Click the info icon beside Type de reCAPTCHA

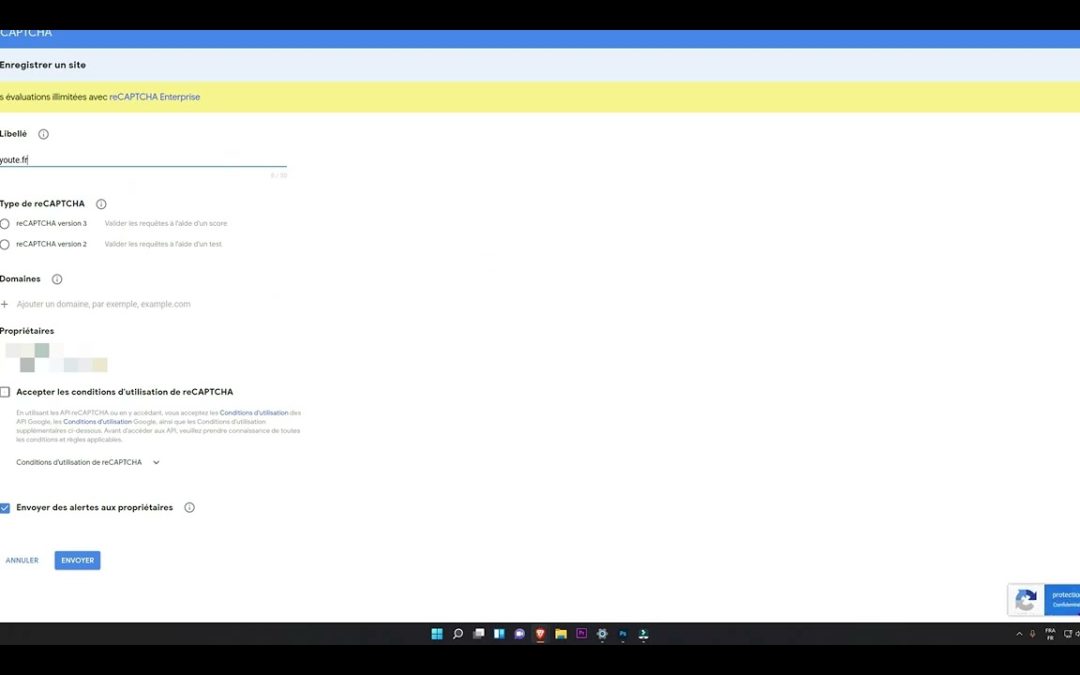[x=101, y=204]
